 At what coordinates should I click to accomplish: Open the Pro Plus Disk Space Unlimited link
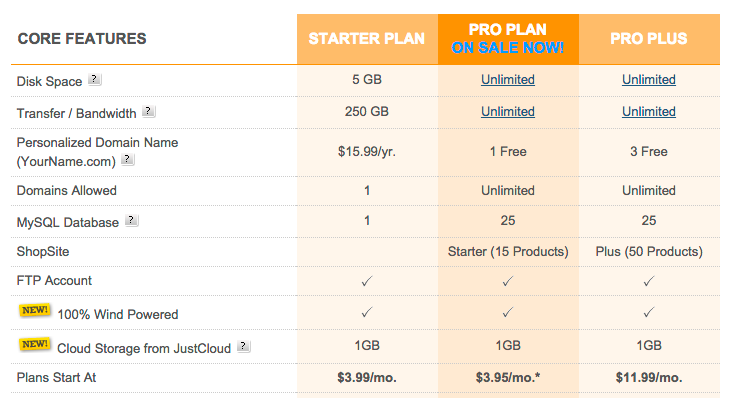coord(649,80)
